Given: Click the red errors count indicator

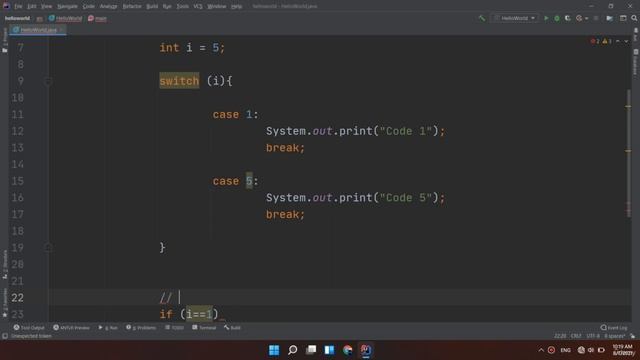Looking at the screenshot, I should [x=595, y=41].
